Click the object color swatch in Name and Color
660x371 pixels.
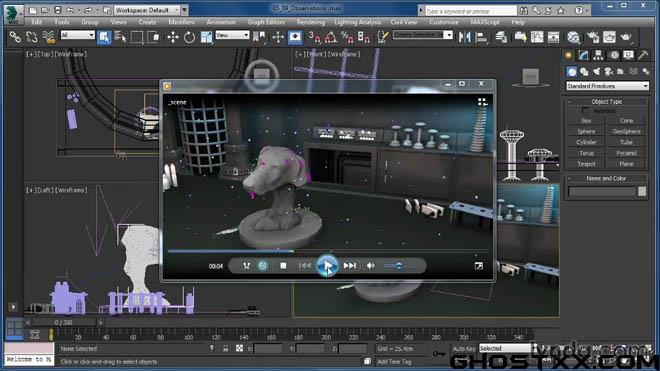click(642, 191)
